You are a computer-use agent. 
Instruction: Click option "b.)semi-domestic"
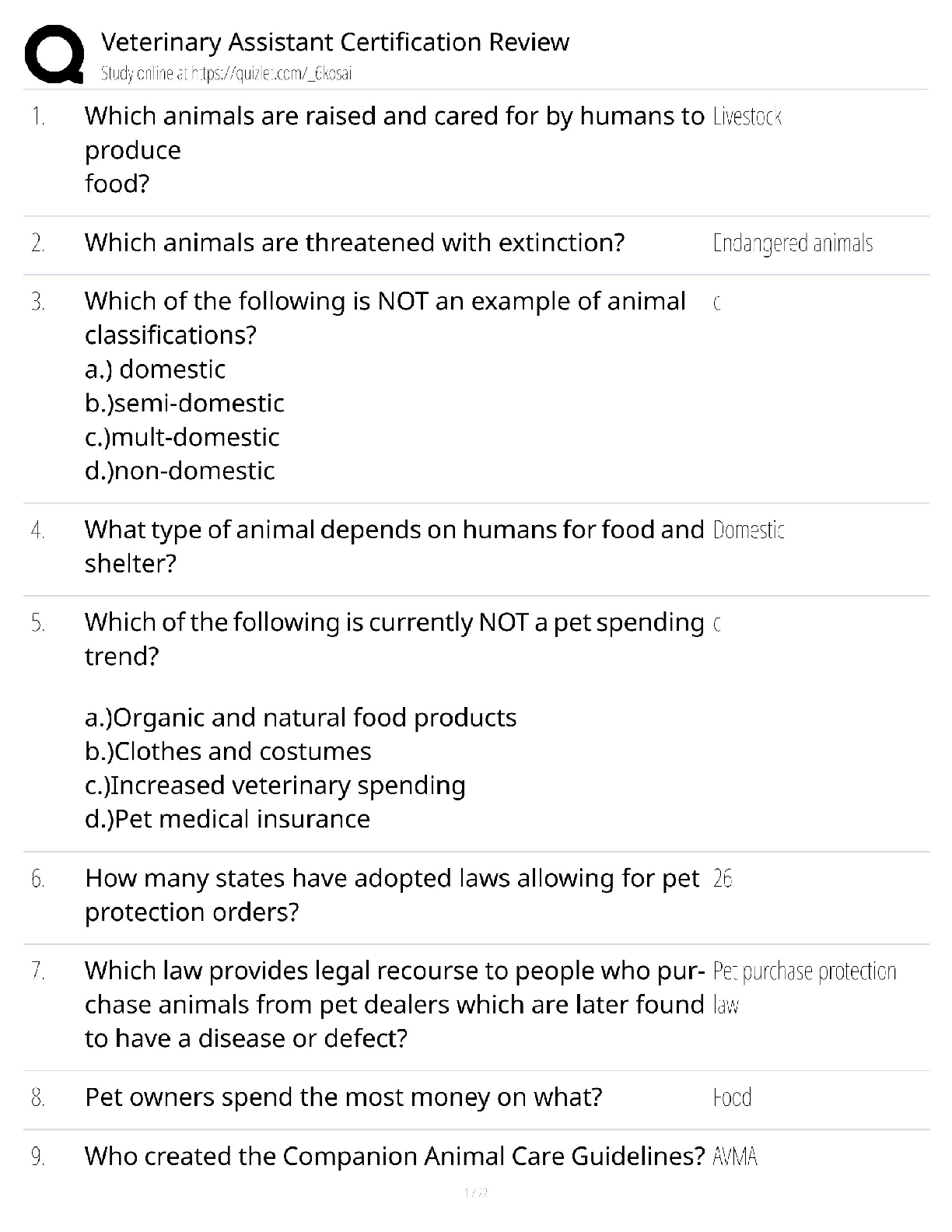pyautogui.click(x=184, y=403)
